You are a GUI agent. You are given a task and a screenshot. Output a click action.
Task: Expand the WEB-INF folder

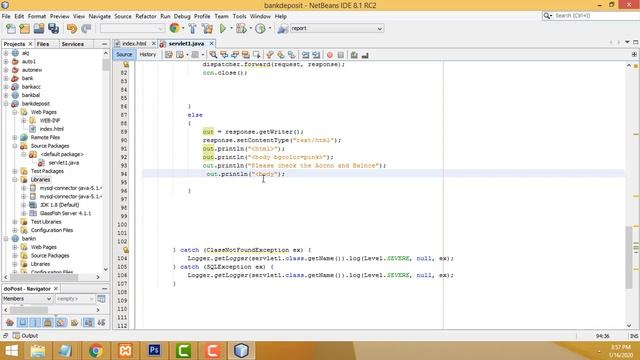pos(24,120)
